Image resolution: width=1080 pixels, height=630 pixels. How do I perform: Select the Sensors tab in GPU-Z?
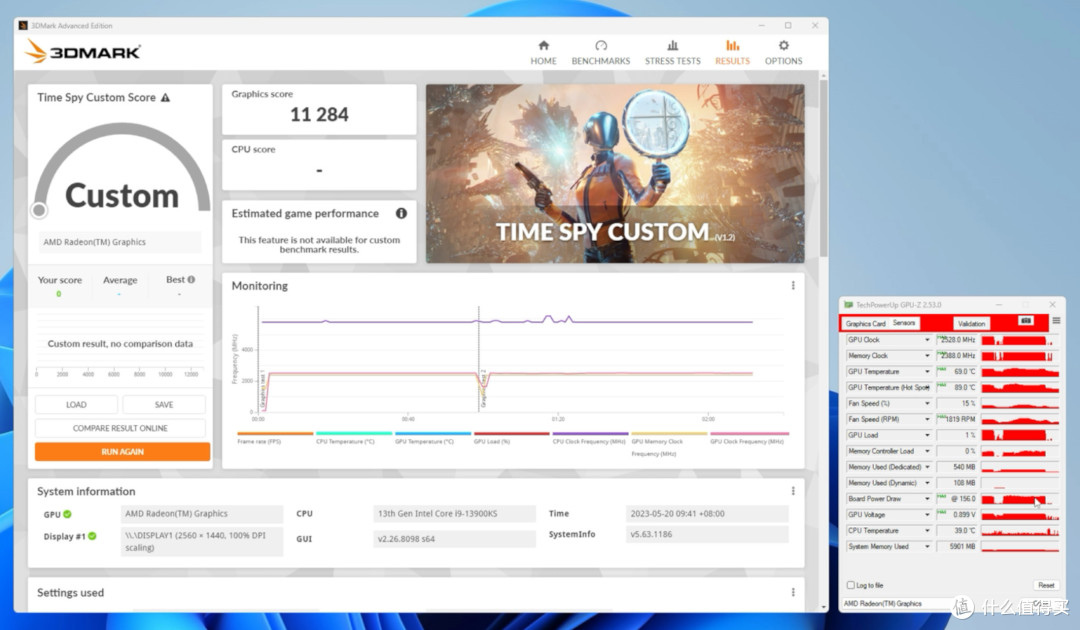pos(904,323)
